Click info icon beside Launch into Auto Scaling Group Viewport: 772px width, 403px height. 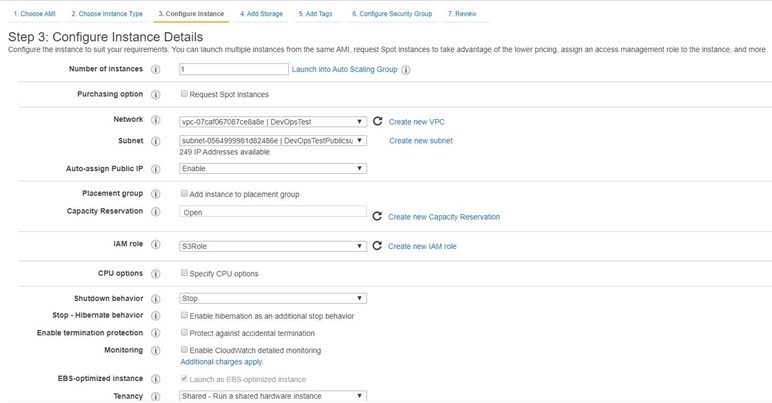[406, 70]
